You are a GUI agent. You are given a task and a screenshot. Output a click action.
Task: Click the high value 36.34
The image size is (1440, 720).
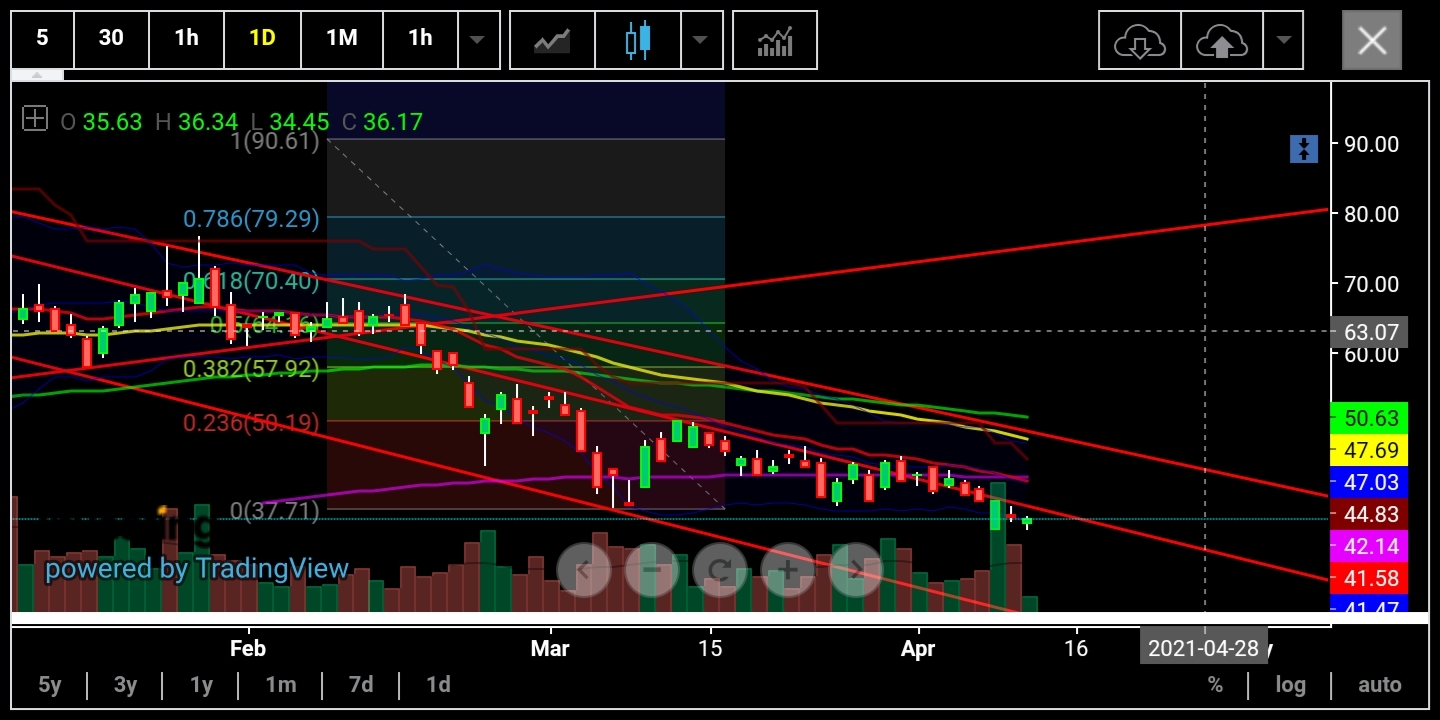click(208, 122)
